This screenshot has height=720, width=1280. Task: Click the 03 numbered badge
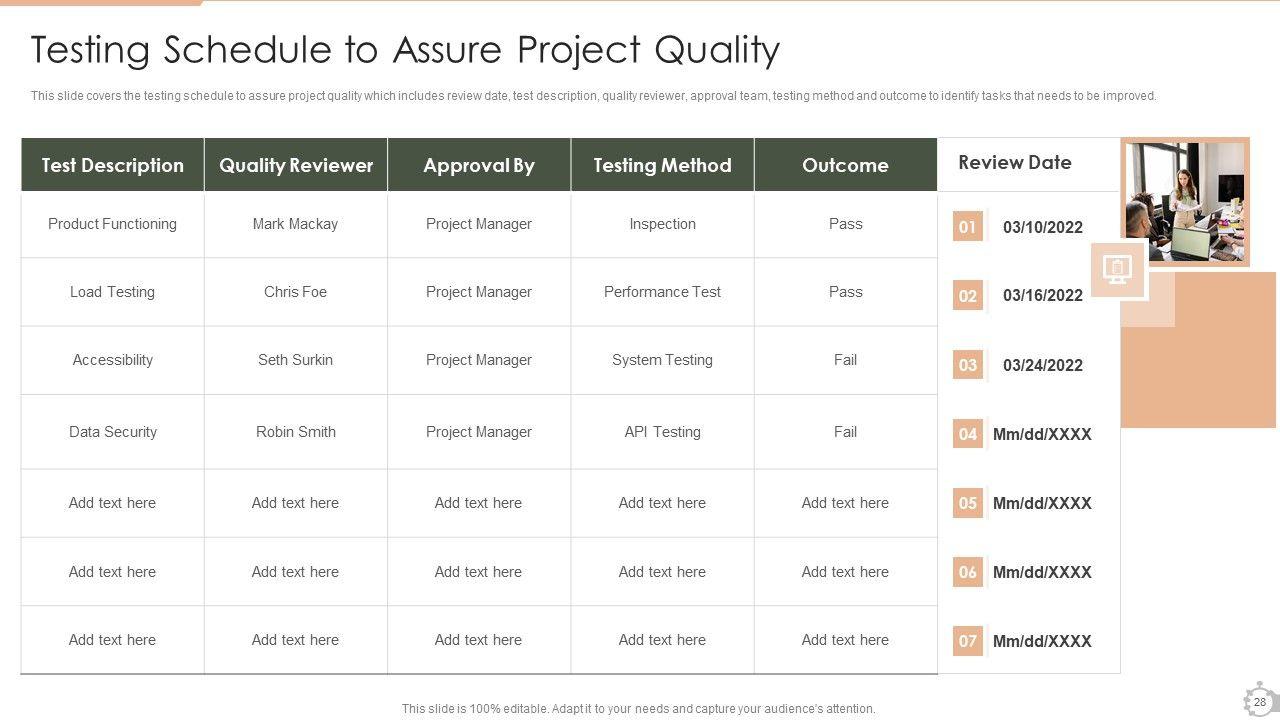967,365
